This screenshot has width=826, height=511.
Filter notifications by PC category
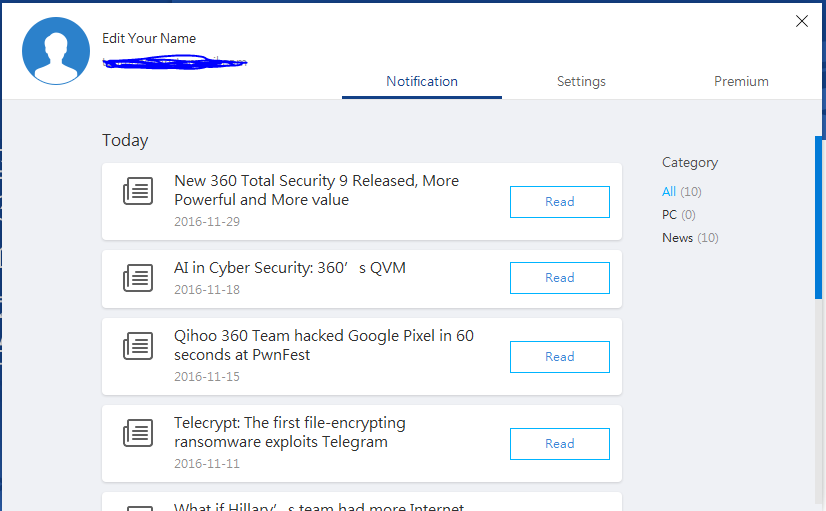pyautogui.click(x=678, y=214)
